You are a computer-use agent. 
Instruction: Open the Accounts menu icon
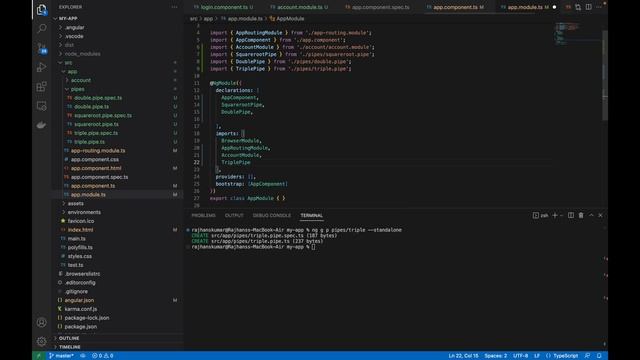pos(42,322)
